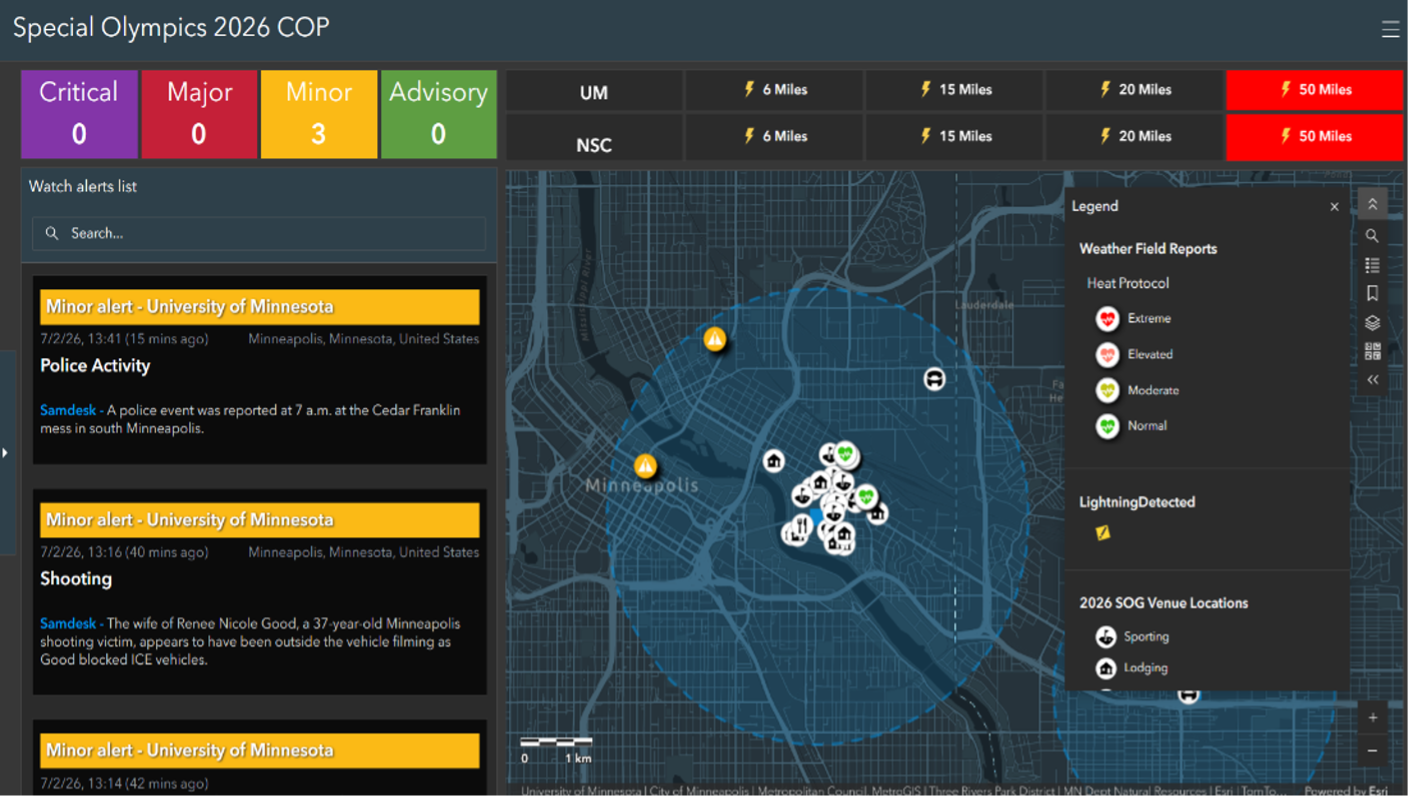The width and height of the screenshot is (1411, 800).
Task: Open the map layers tool
Action: (x=1372, y=323)
